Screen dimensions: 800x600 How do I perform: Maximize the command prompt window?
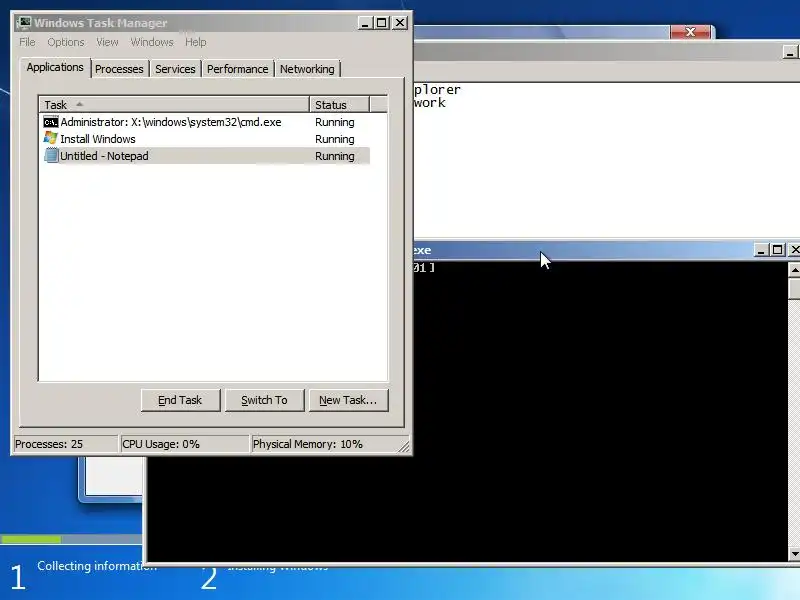[778, 250]
